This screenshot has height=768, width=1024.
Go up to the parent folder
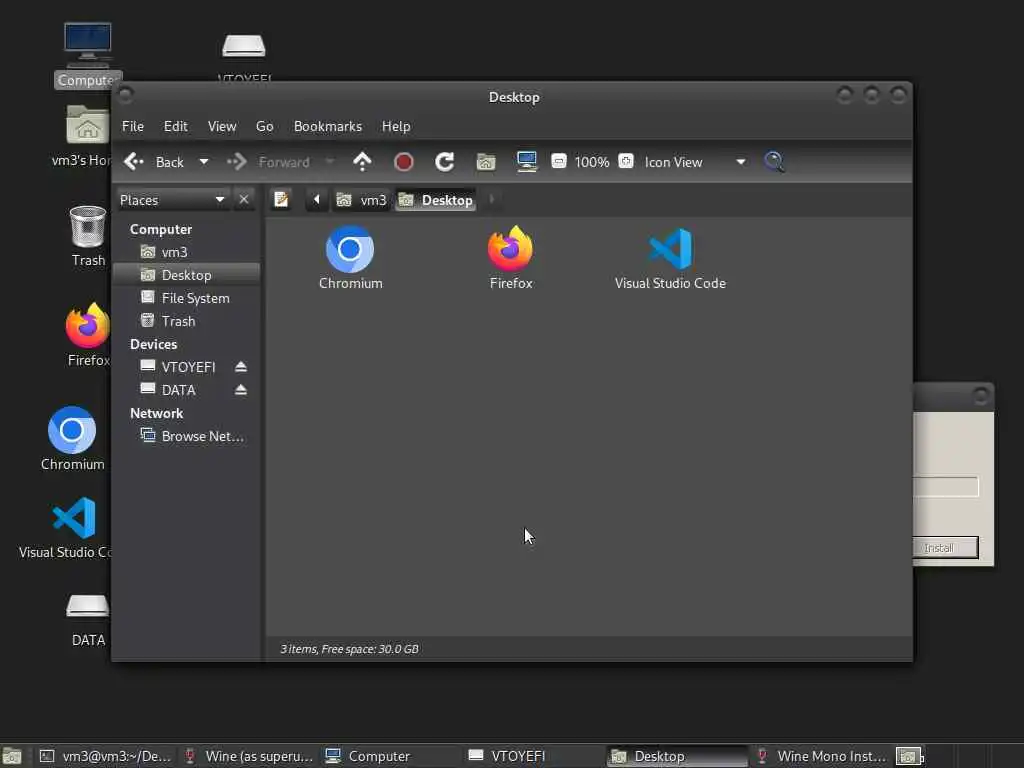(362, 161)
